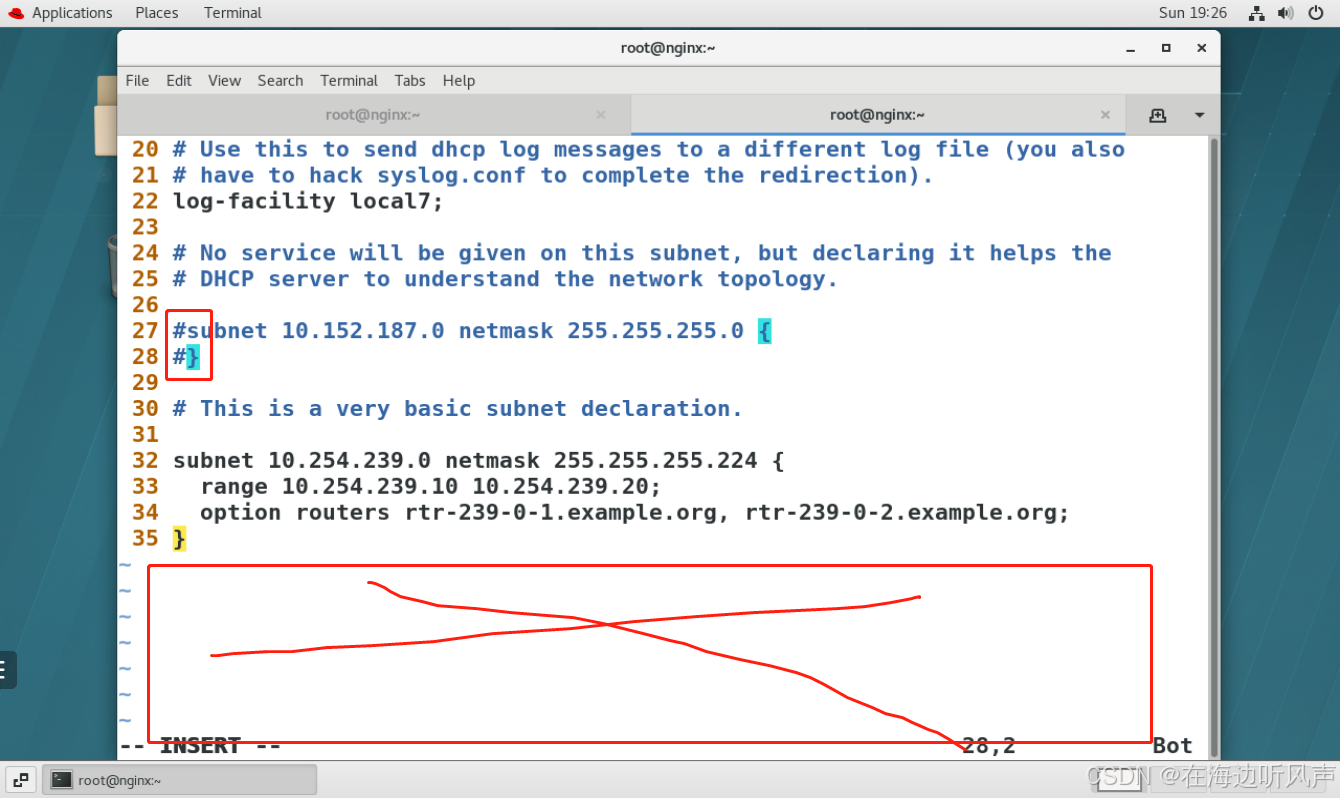Open the View menu in terminal
Viewport: 1340px width, 798px height.
point(224,81)
